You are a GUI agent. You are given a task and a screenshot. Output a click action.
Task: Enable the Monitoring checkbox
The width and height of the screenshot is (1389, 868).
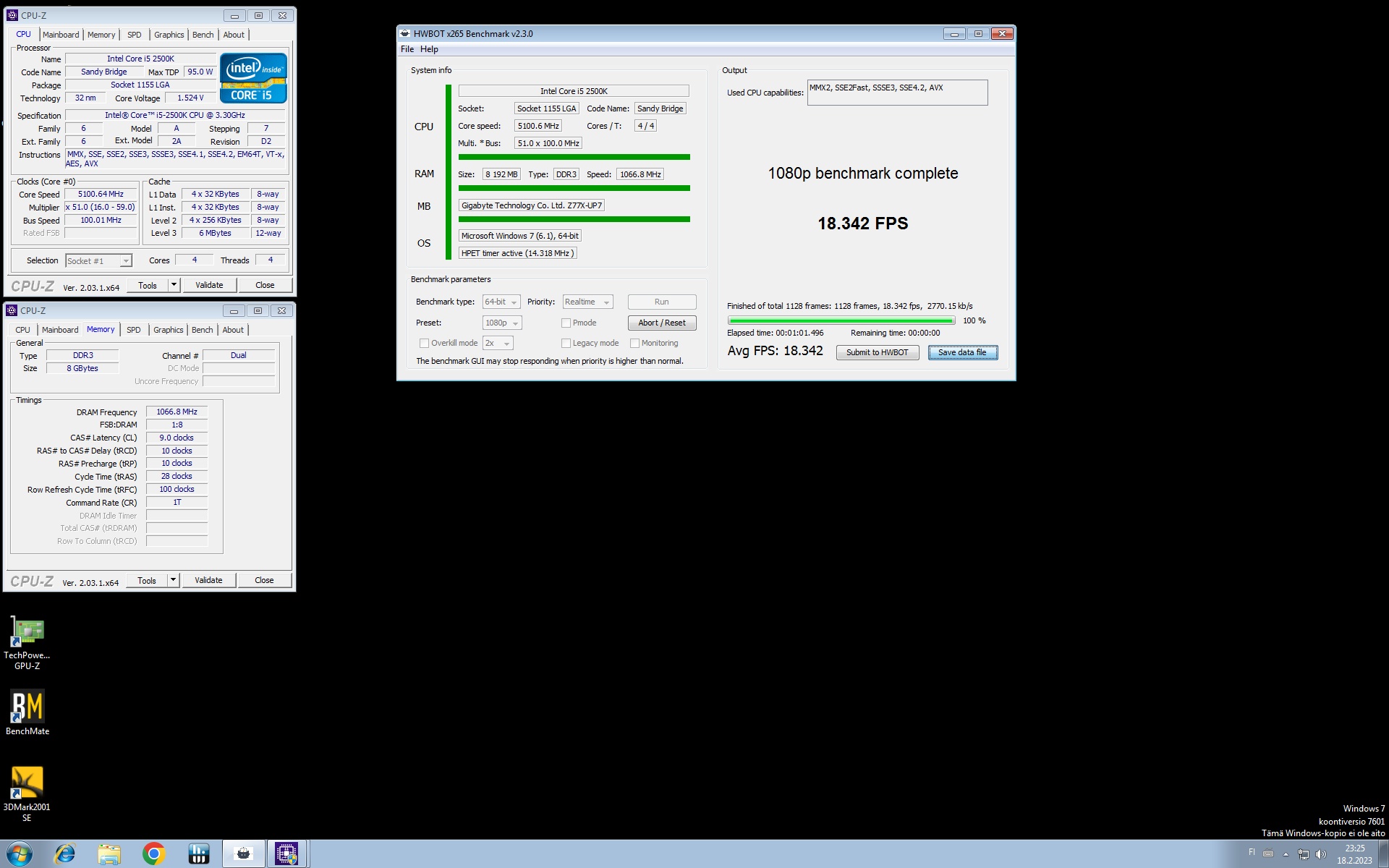635,343
